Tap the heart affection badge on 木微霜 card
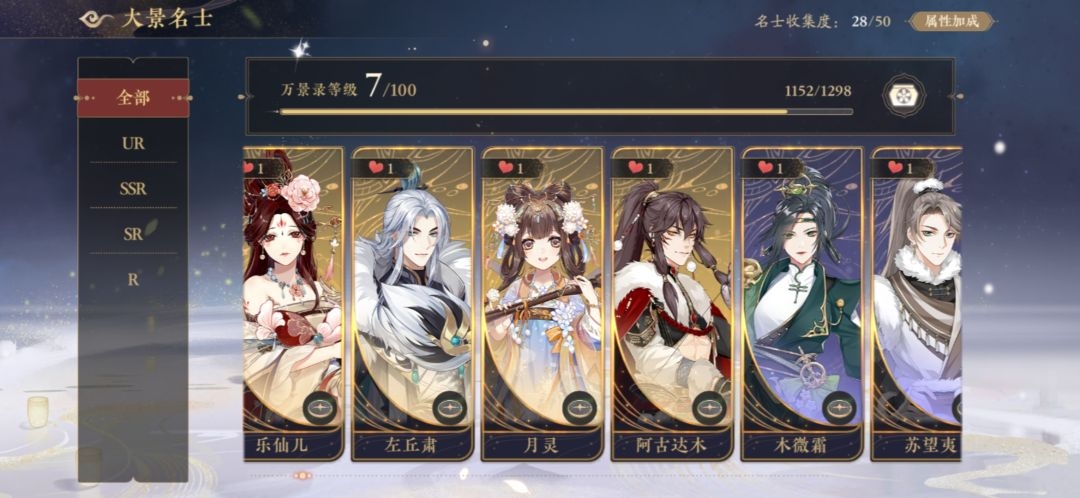1080x498 pixels. point(772,167)
